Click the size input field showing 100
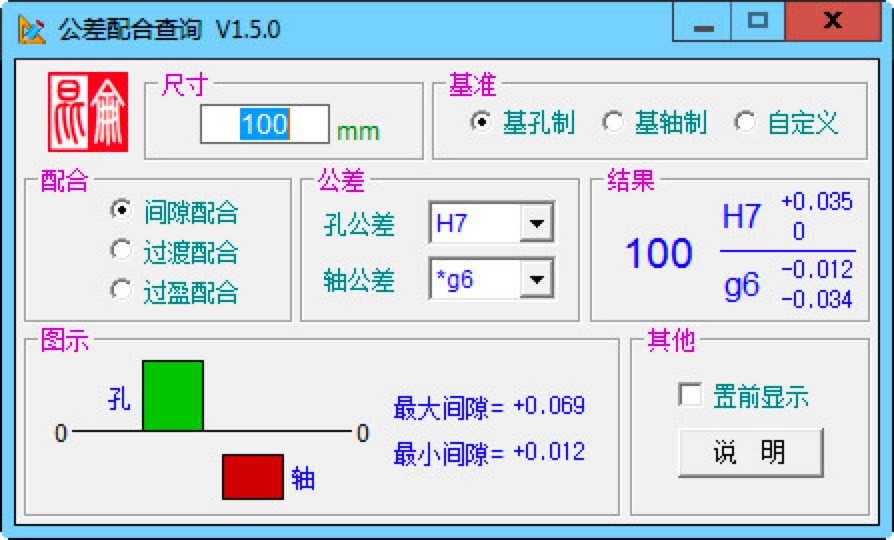This screenshot has height=540, width=894. click(x=265, y=124)
